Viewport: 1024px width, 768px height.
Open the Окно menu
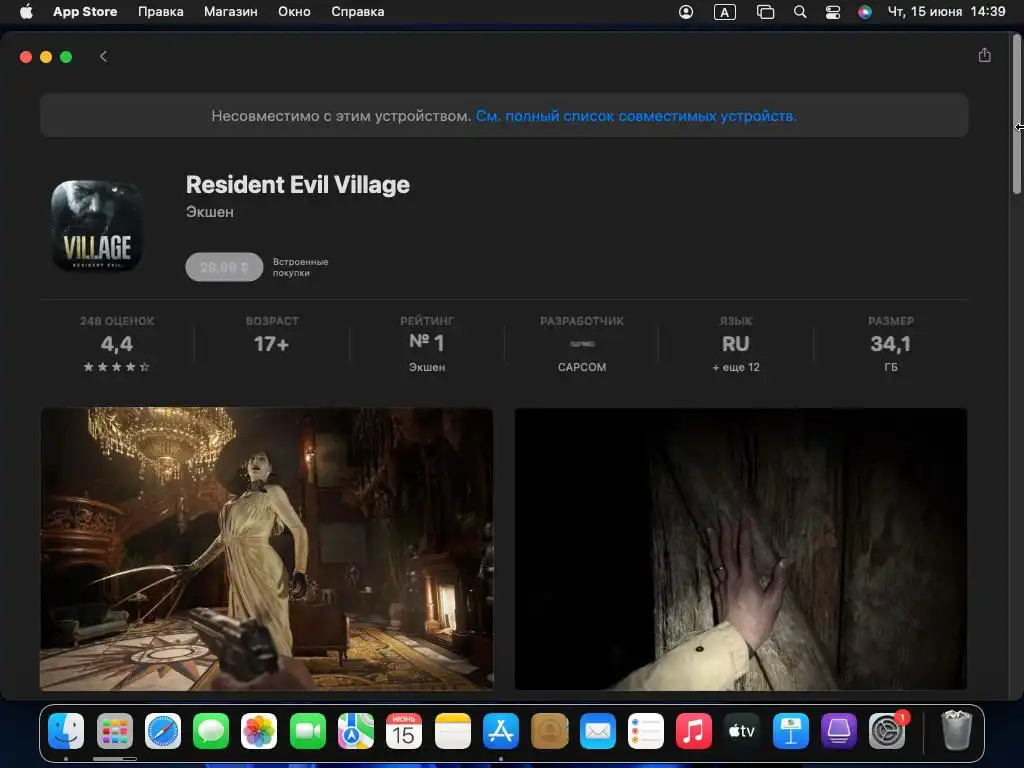[x=294, y=12]
